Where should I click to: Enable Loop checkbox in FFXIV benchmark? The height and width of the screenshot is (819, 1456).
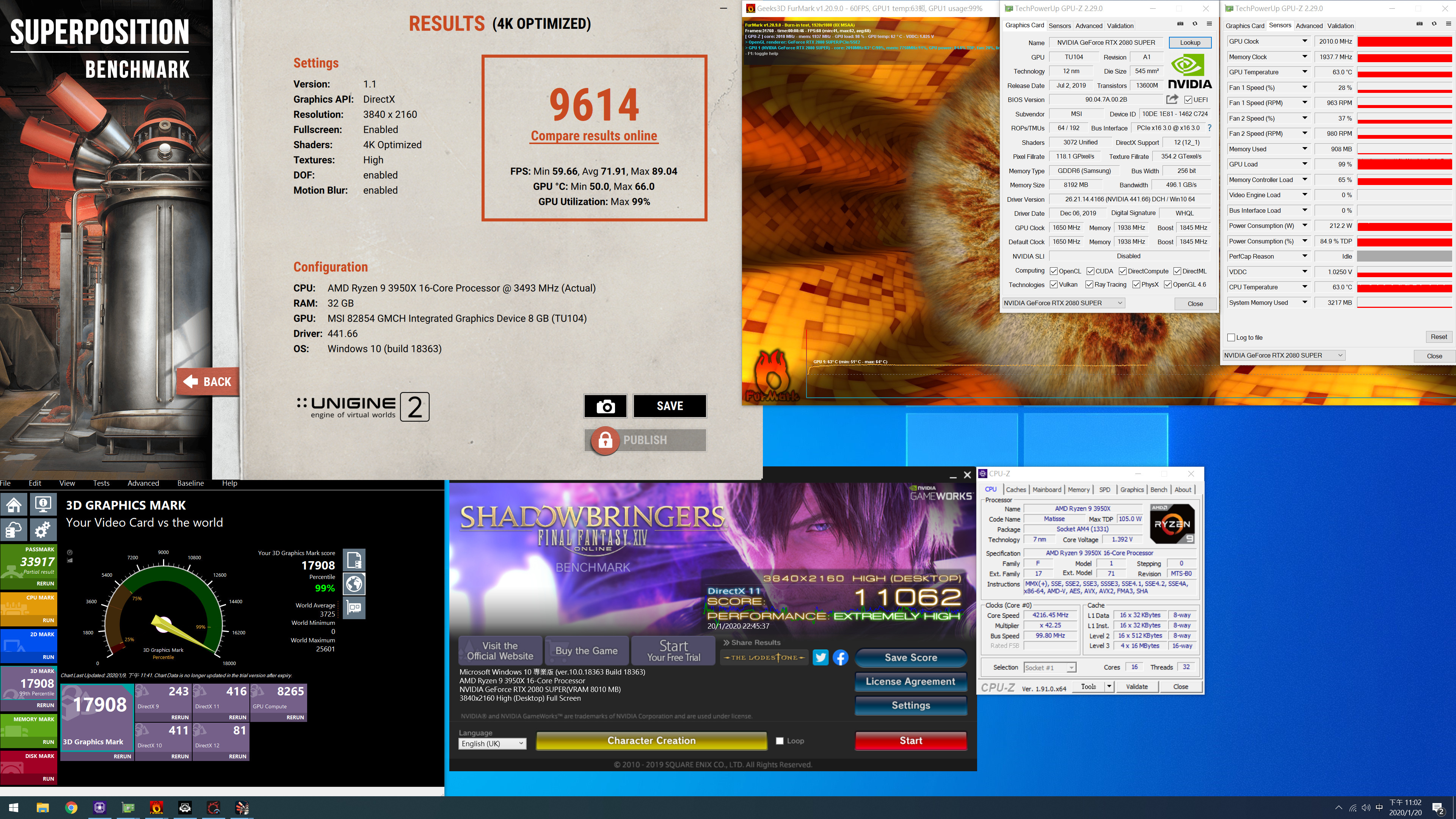point(780,741)
